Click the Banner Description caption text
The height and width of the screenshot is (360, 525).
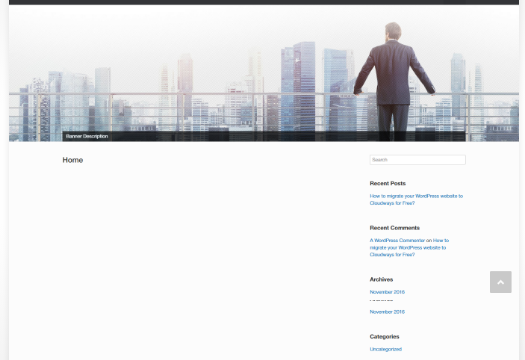point(87,136)
